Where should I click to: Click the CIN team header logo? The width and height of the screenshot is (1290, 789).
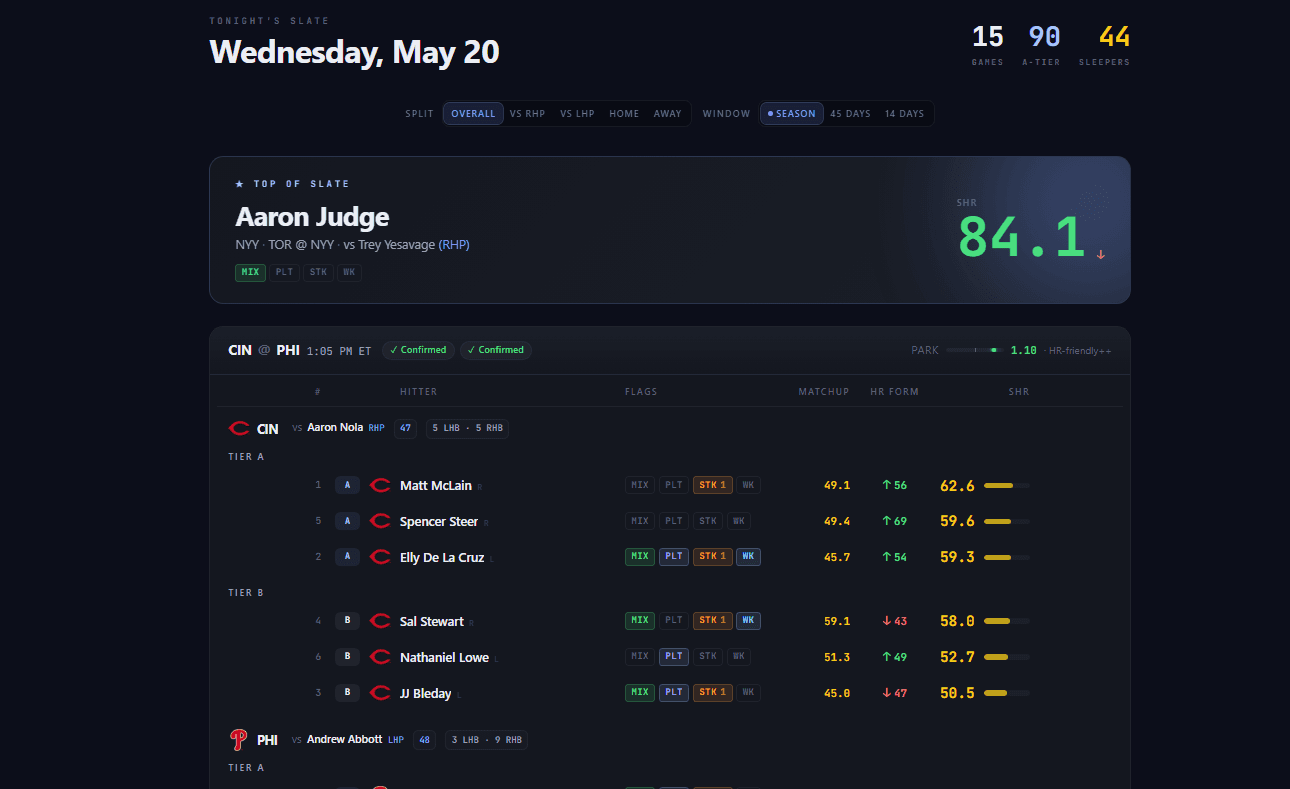(x=239, y=428)
